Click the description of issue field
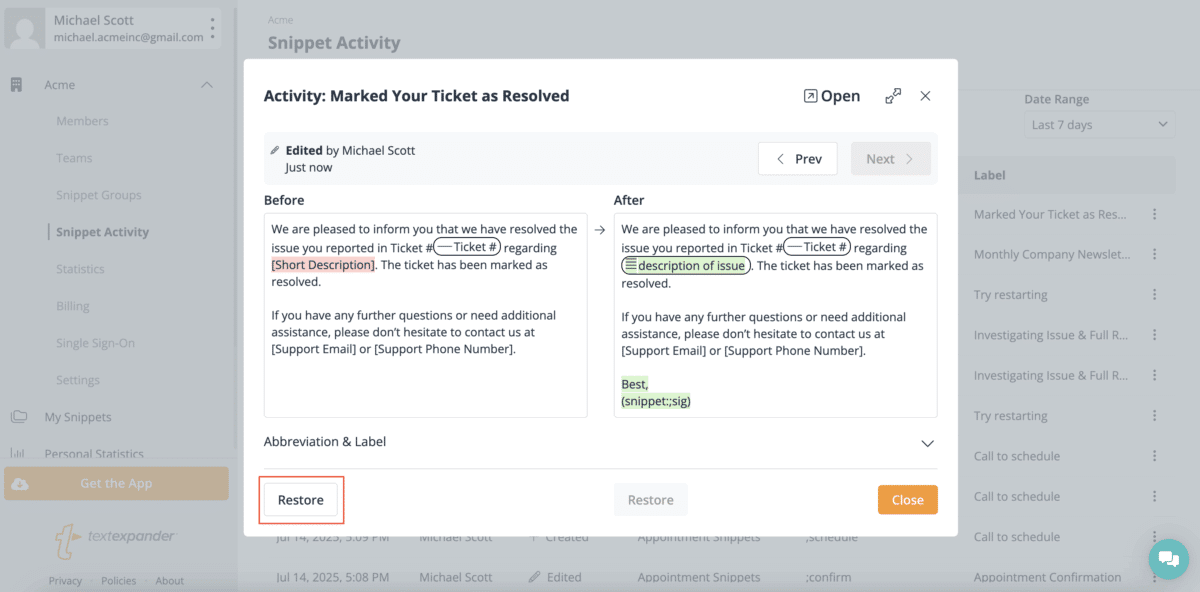This screenshot has width=1200, height=592. (686, 265)
